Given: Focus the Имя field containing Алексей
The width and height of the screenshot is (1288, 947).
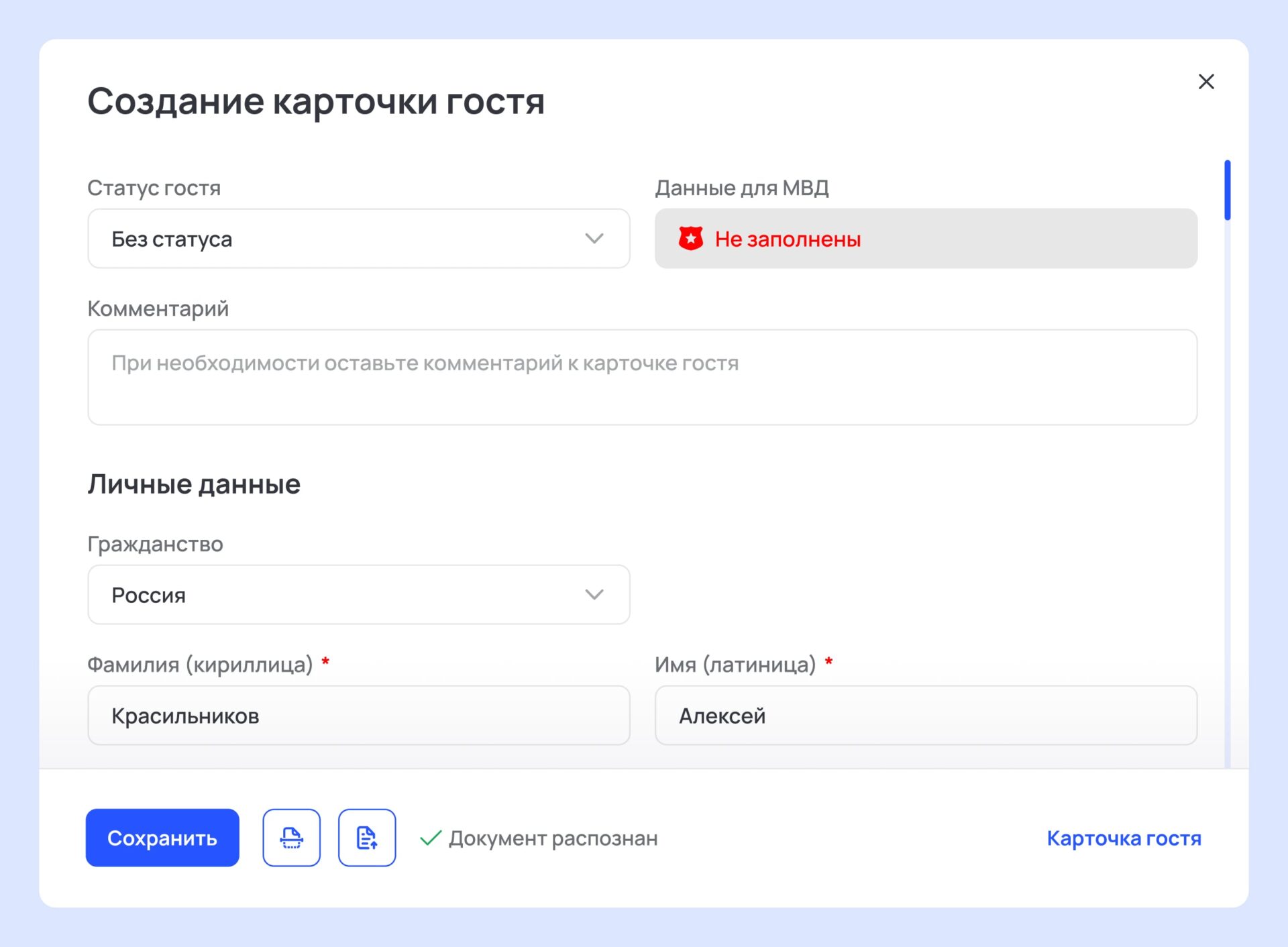Looking at the screenshot, I should pyautogui.click(x=926, y=716).
